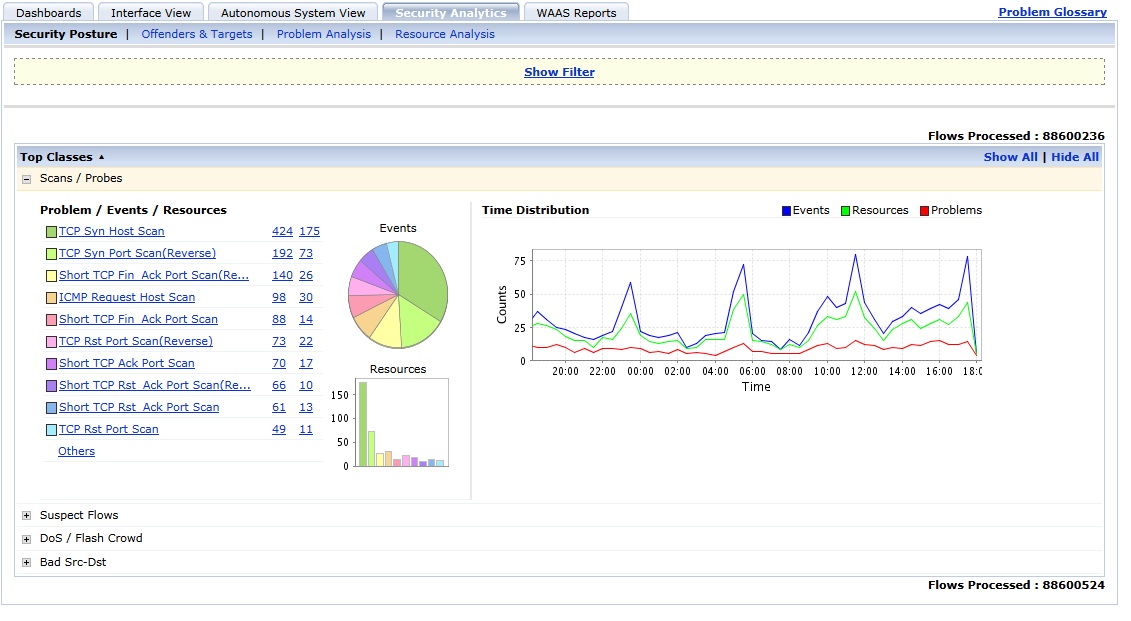Click Show All classes link
Screen dimensions: 1131x621
click(1011, 157)
